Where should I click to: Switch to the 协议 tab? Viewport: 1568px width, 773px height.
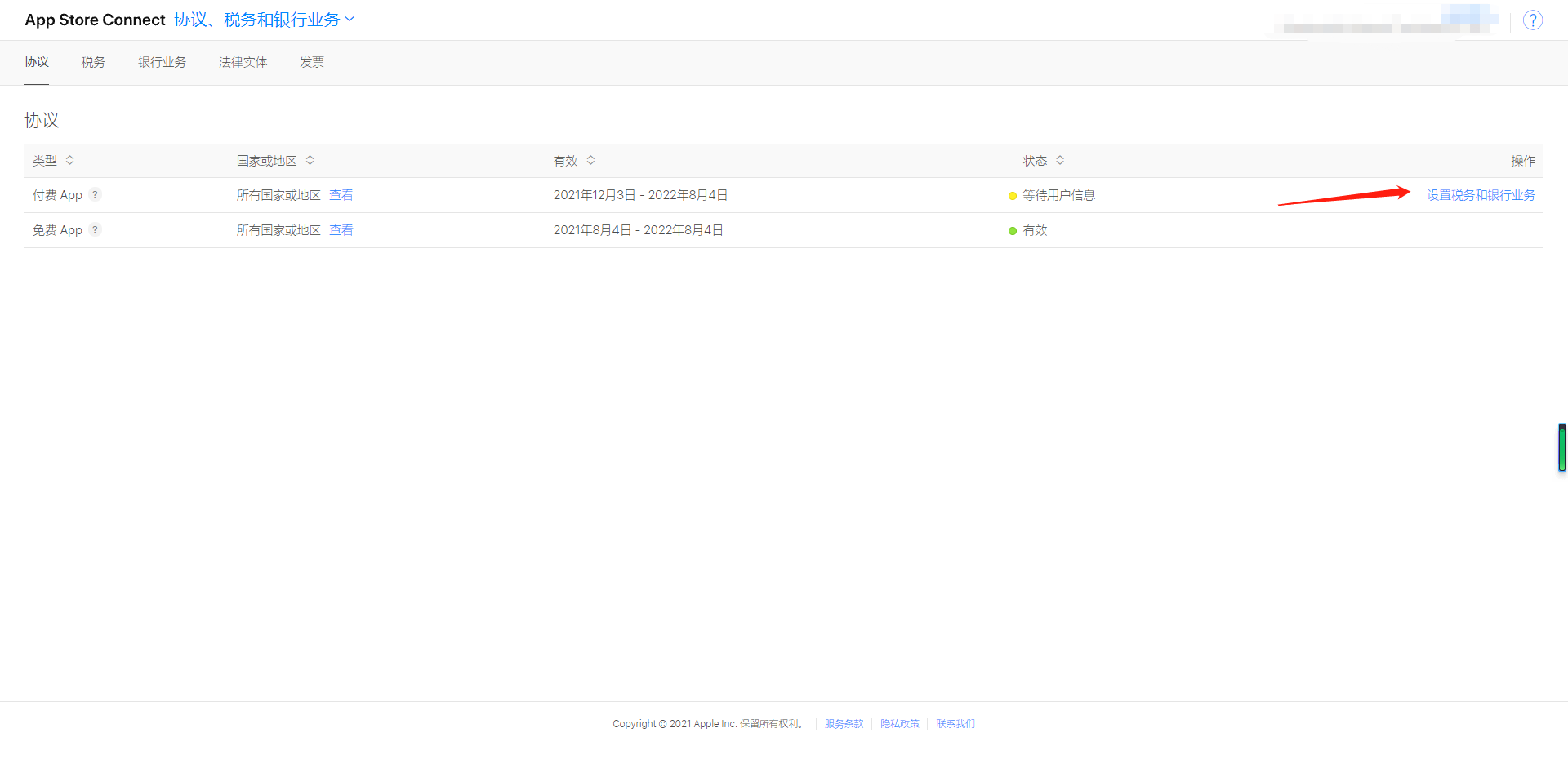click(37, 62)
